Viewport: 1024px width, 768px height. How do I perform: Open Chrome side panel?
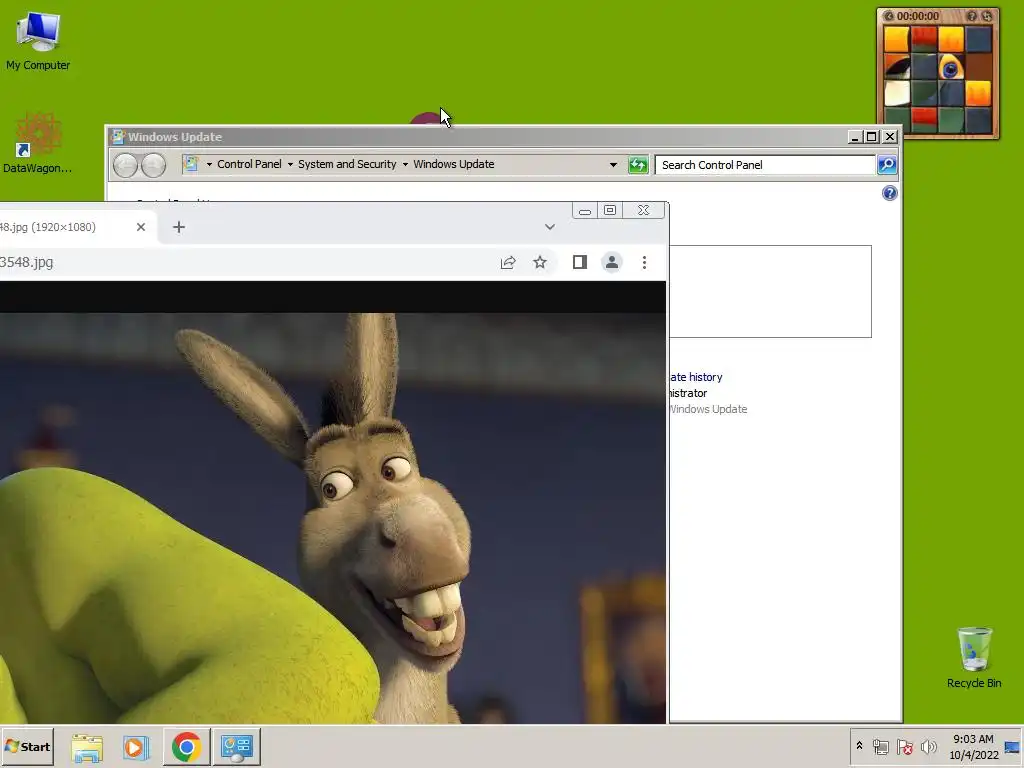[x=579, y=262]
